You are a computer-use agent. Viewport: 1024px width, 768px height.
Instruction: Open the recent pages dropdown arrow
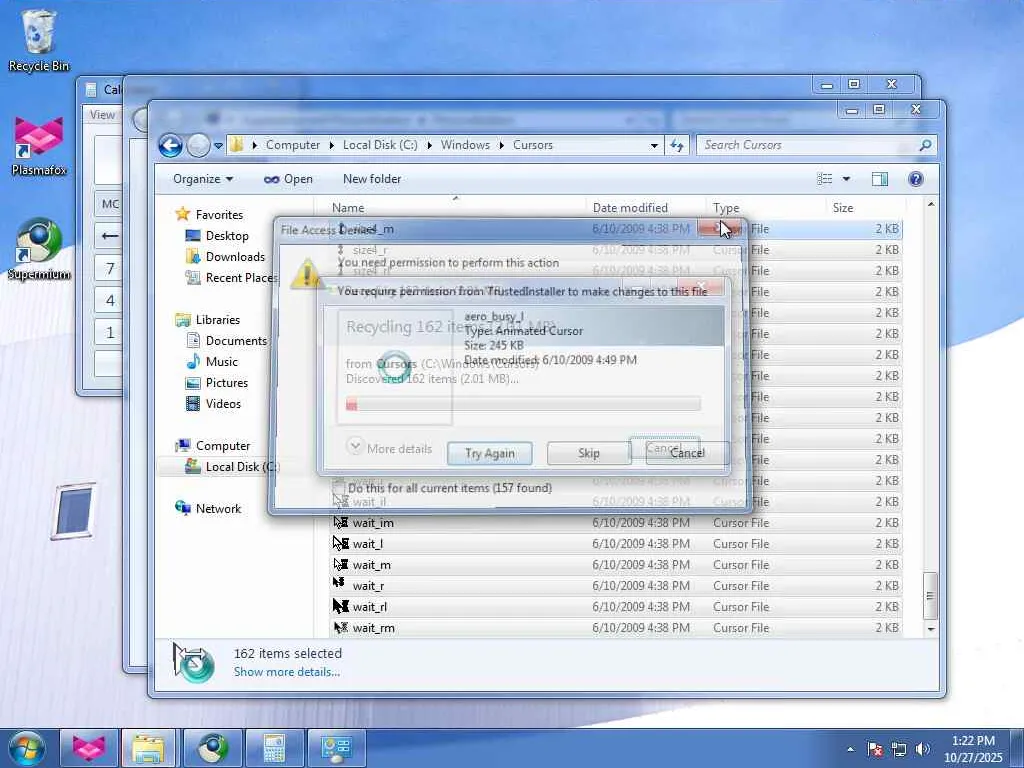point(218,146)
